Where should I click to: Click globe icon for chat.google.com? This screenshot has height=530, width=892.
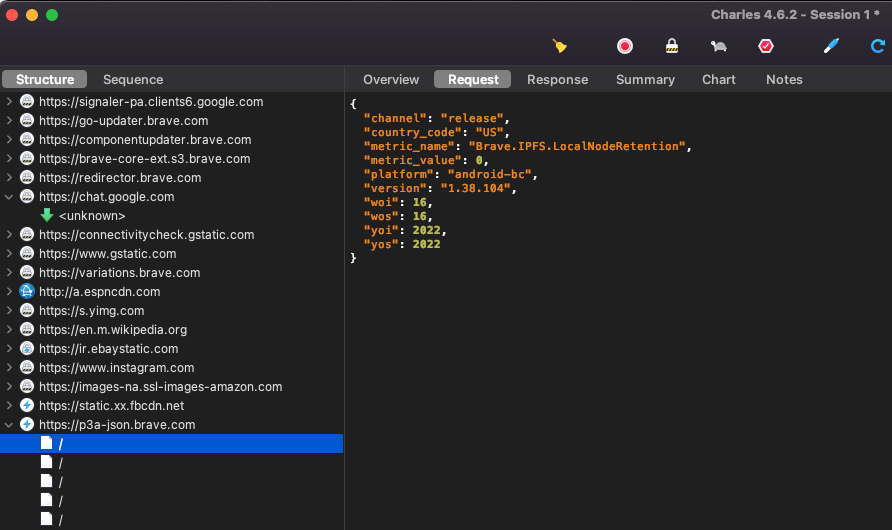(x=27, y=196)
